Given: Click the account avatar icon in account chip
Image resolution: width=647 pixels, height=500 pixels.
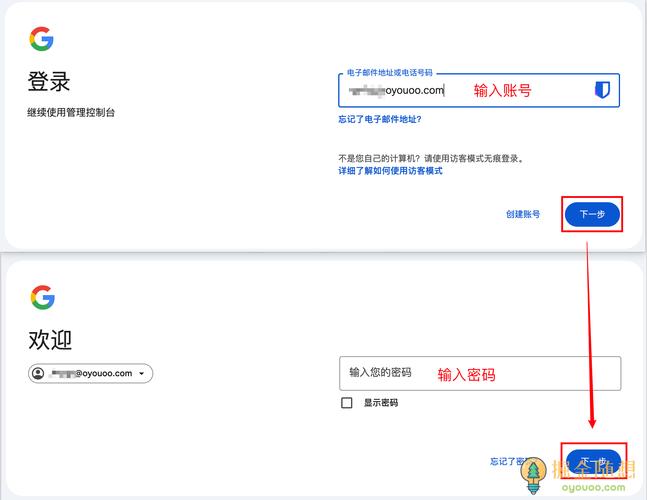Looking at the screenshot, I should 38,373.
